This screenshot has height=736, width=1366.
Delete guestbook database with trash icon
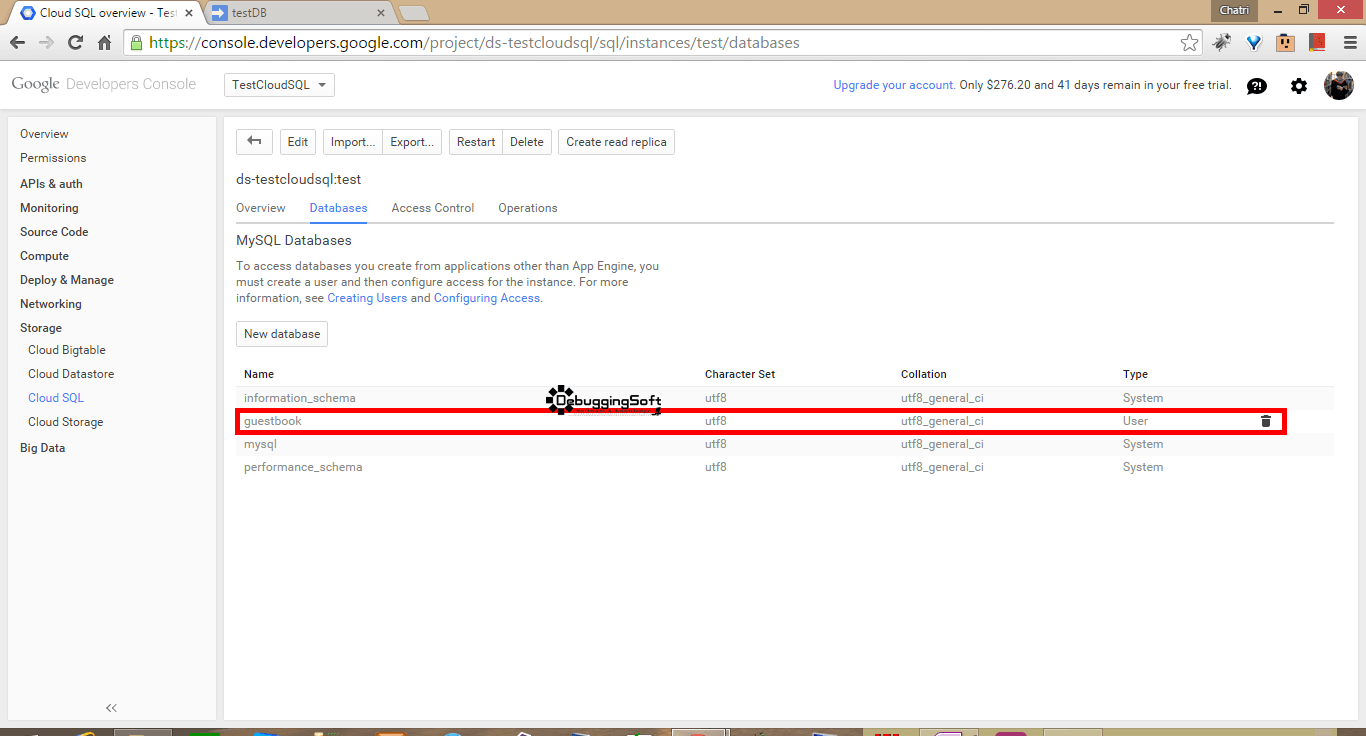(1266, 421)
